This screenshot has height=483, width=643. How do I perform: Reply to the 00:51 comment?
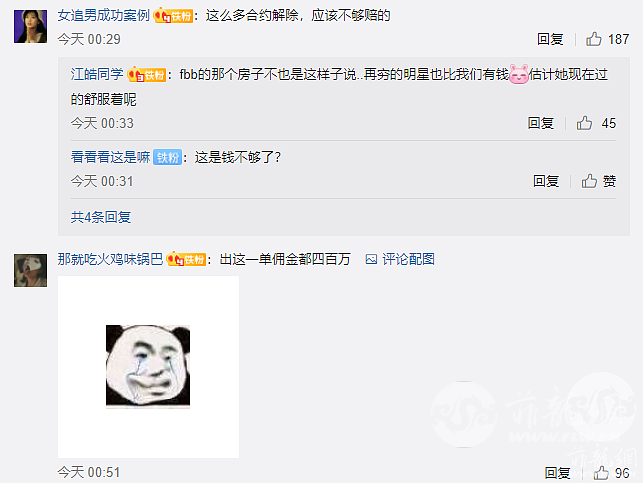point(557,472)
